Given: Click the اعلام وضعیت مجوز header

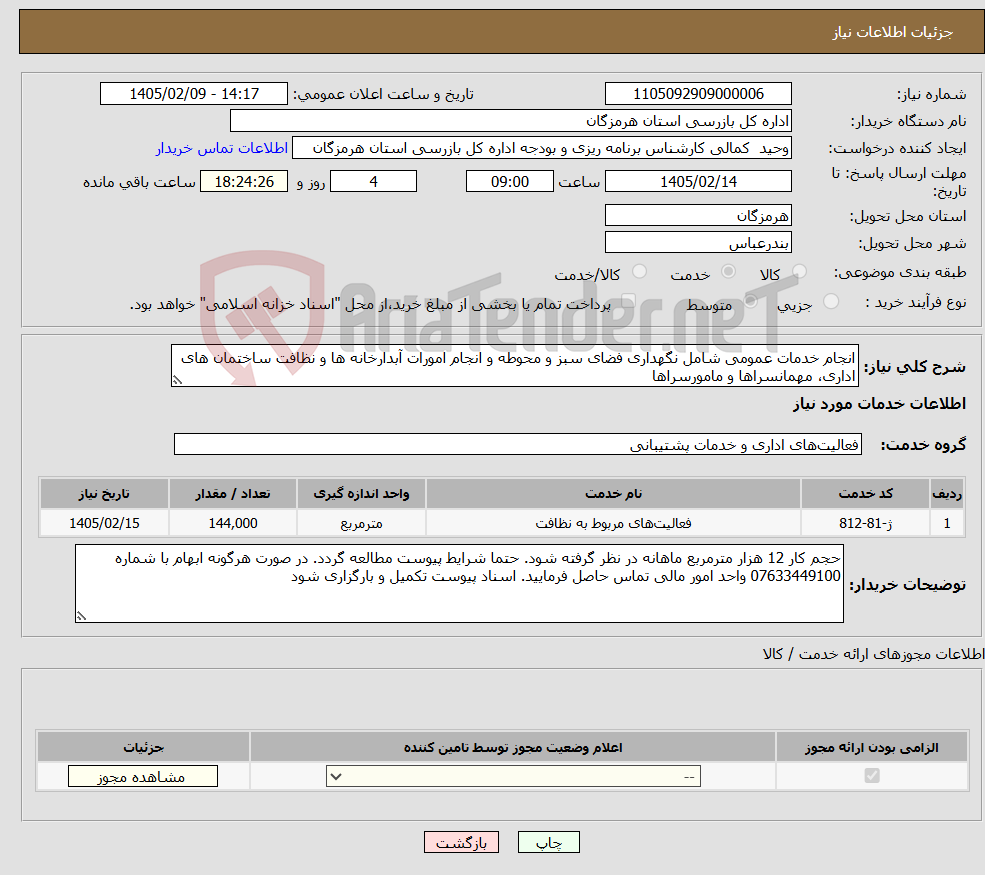Looking at the screenshot, I should pyautogui.click(x=513, y=747).
